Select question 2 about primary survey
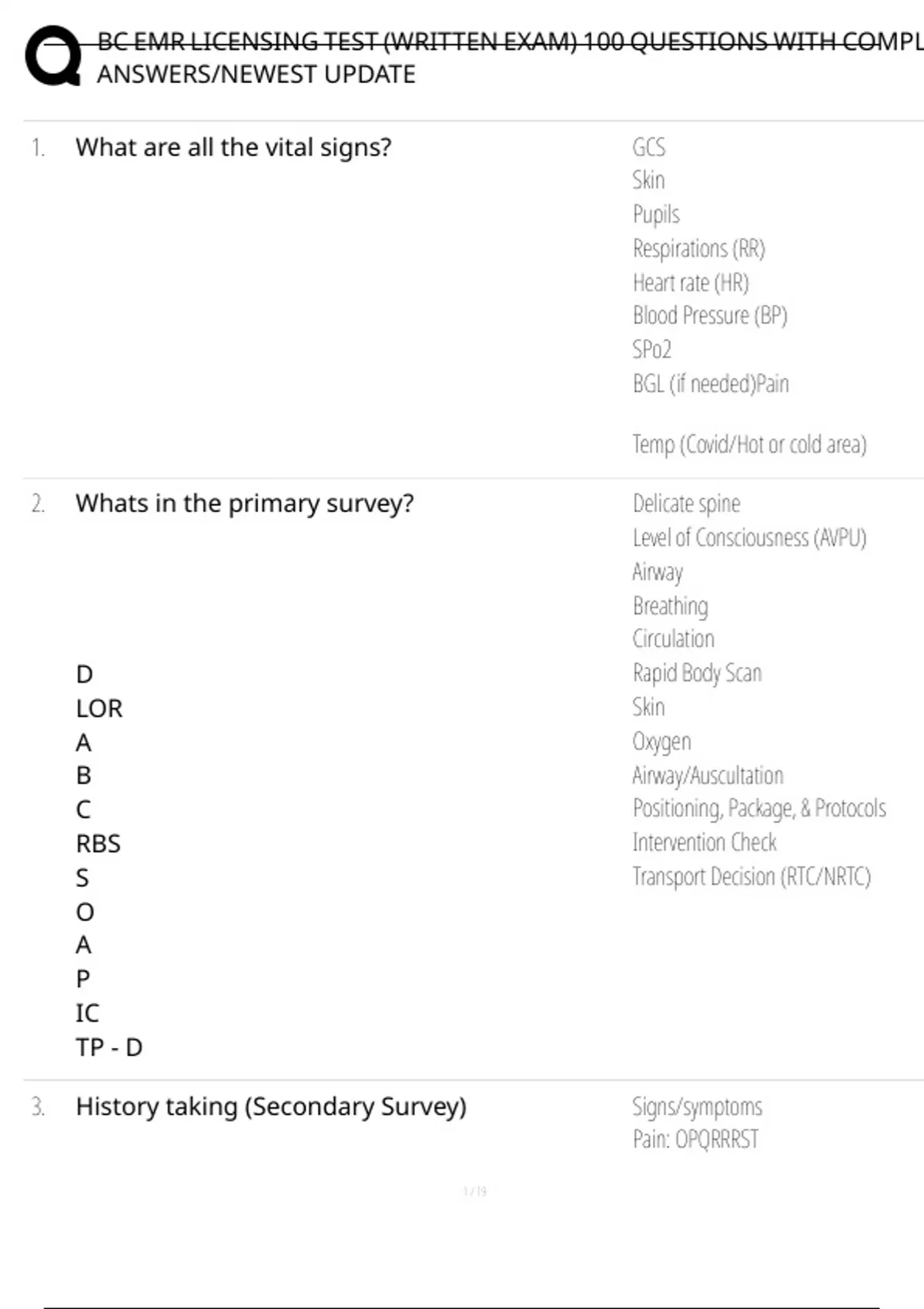Viewport: 924px width, 1309px height. pos(244,504)
